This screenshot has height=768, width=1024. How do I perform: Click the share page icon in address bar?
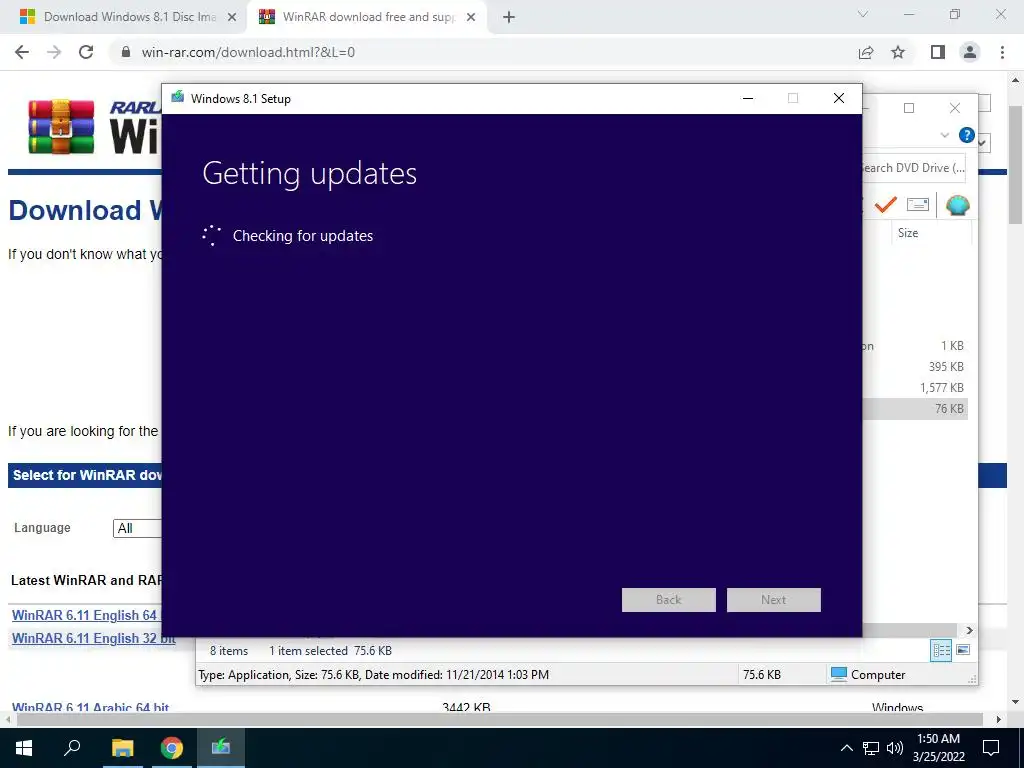click(x=866, y=52)
